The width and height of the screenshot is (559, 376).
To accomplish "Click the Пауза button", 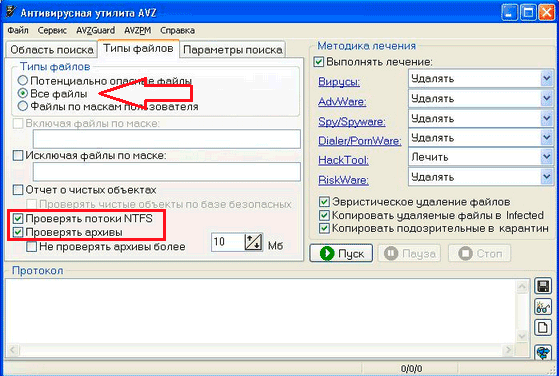I will (x=409, y=253).
